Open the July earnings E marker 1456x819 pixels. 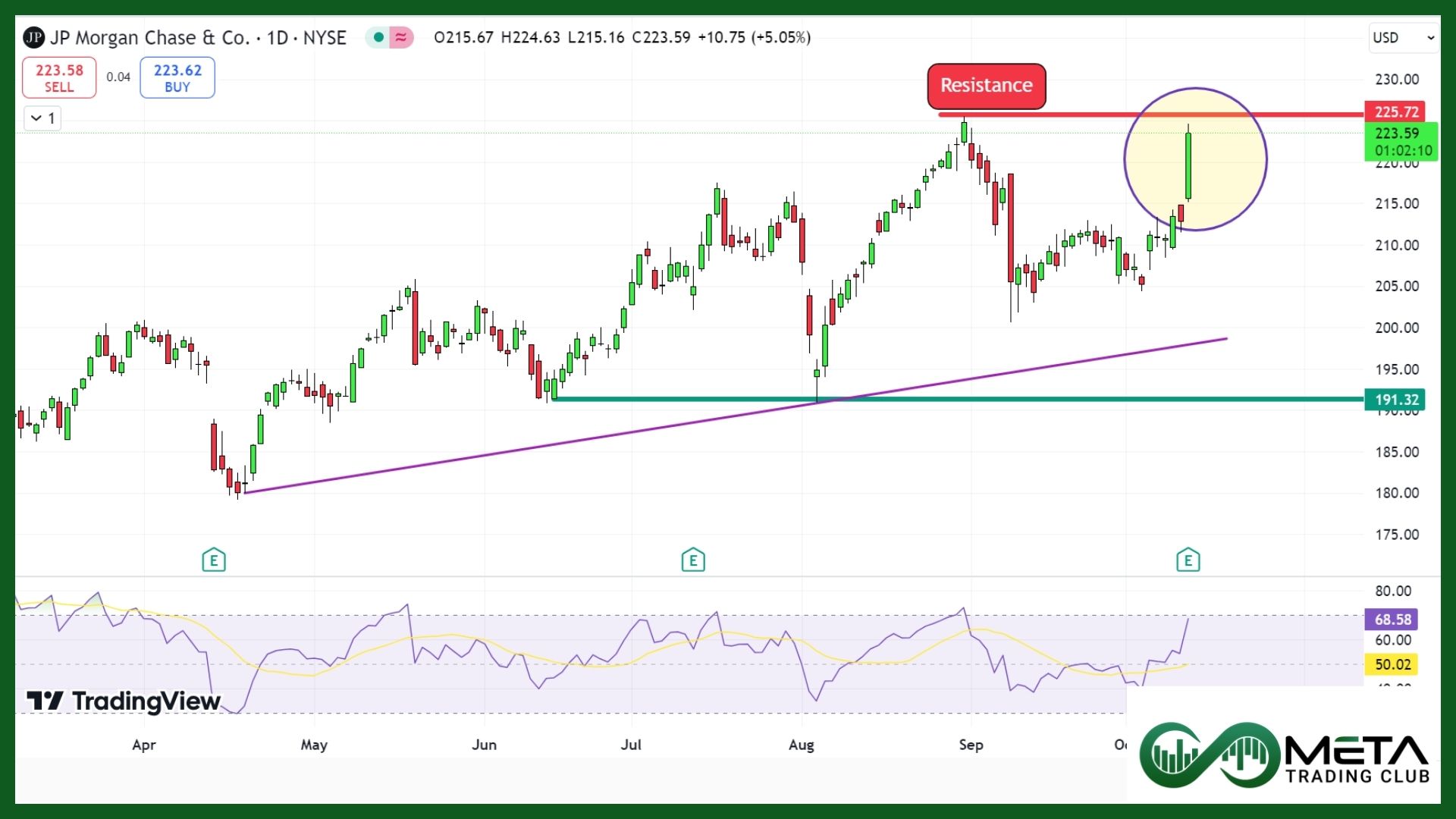tap(693, 560)
